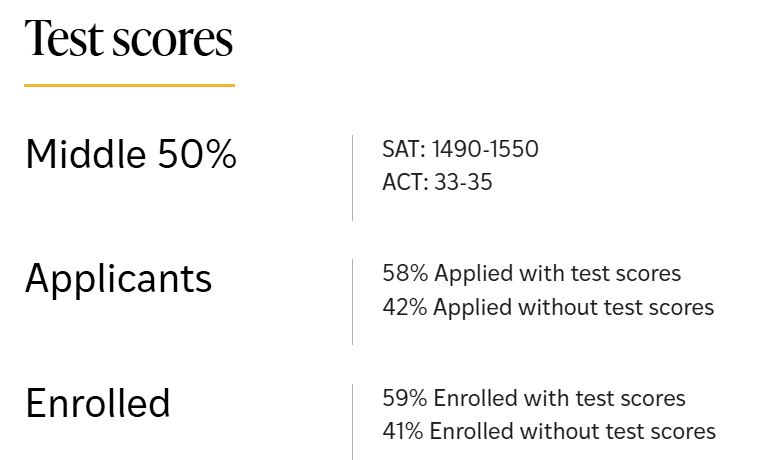Select the "Enrolled" row label
Viewport: 772px width, 460px height.
[x=98, y=403]
